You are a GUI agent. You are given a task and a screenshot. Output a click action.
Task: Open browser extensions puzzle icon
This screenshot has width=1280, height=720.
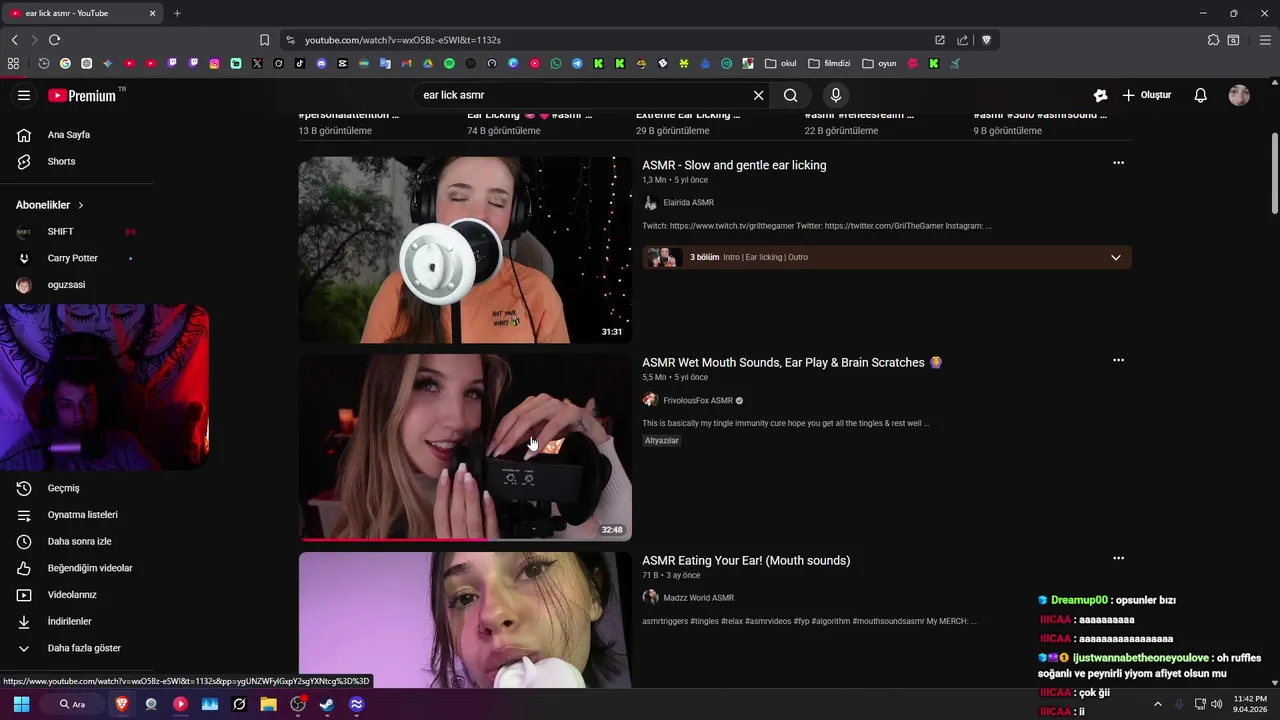point(1213,40)
